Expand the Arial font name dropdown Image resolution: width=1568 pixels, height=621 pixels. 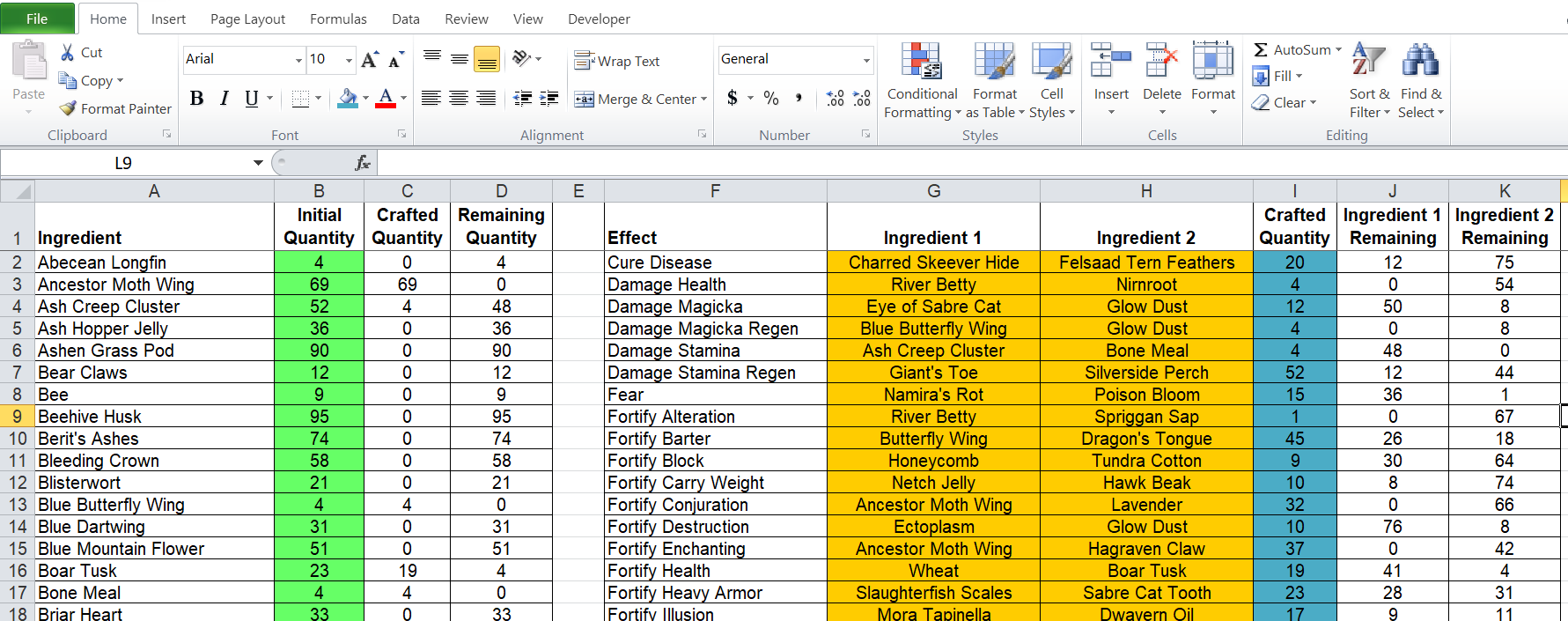click(298, 60)
